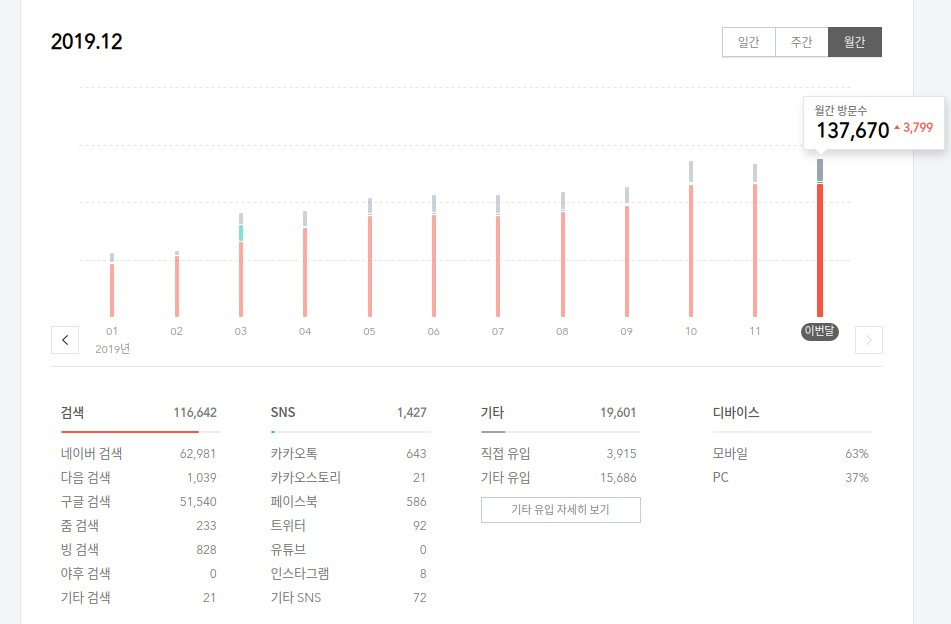Viewport: 951px width, 624px height.
Task: Click the 모바일 device percentage row
Action: [792, 453]
